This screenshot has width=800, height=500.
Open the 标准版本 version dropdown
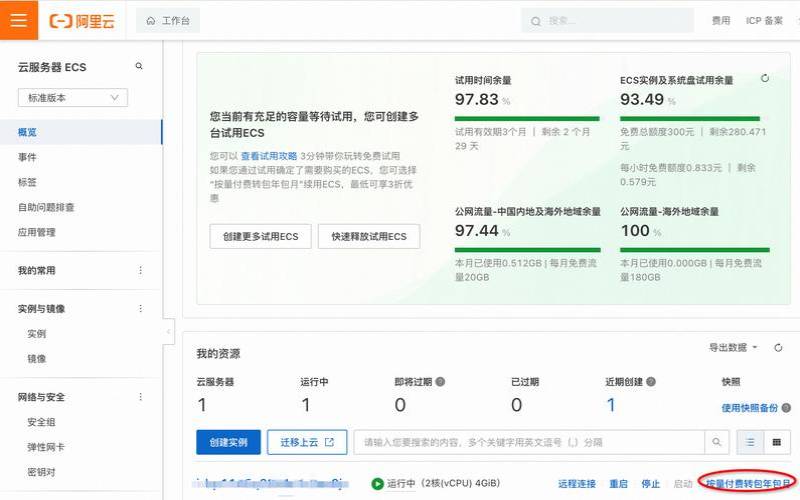tap(73, 98)
